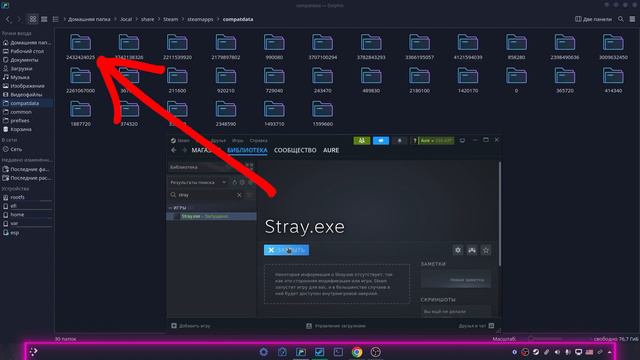Open Stray.exe settings gear in Steam
The height and width of the screenshot is (360, 640).
[458, 250]
